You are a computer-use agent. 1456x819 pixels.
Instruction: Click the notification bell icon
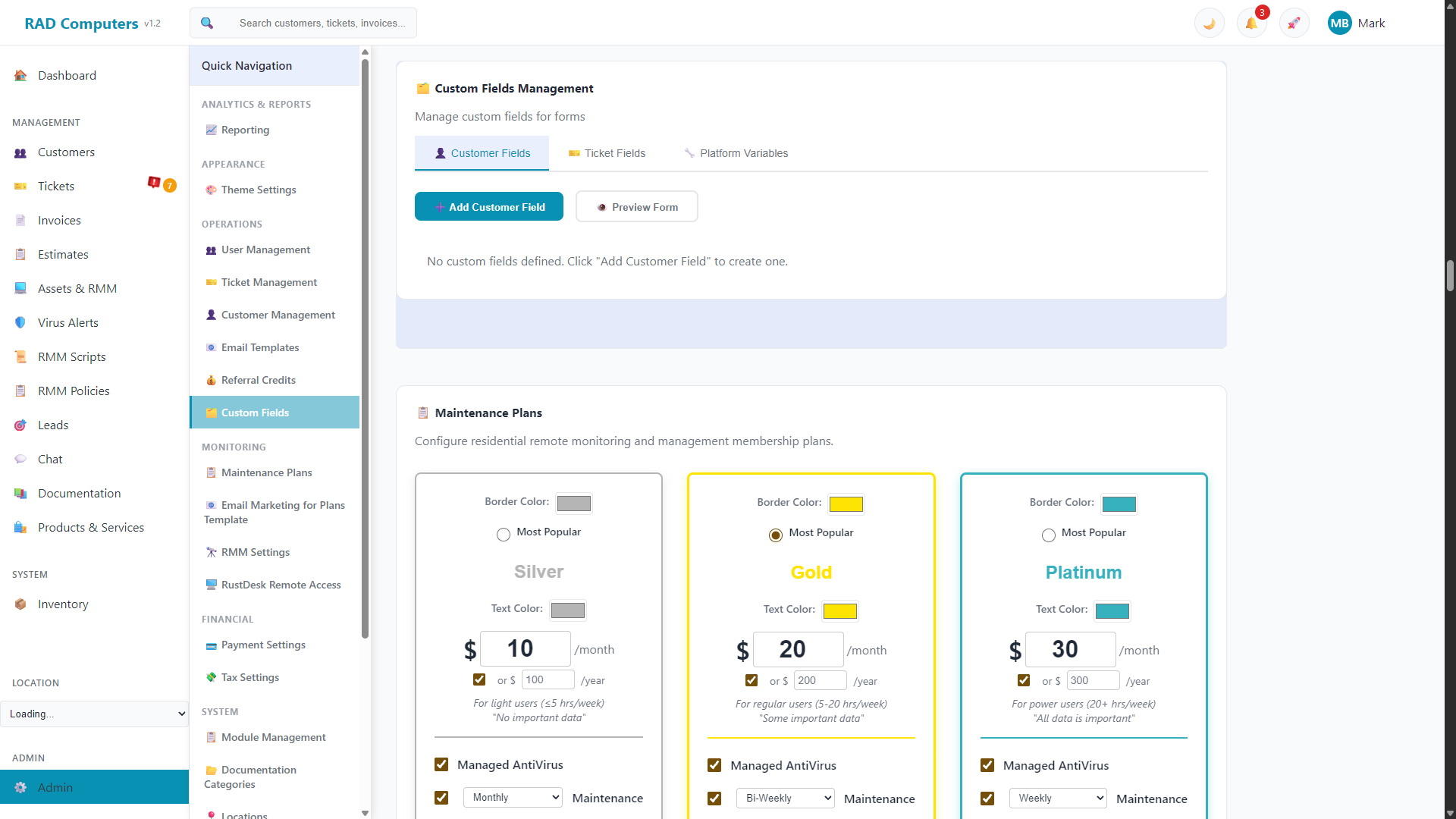point(1251,23)
